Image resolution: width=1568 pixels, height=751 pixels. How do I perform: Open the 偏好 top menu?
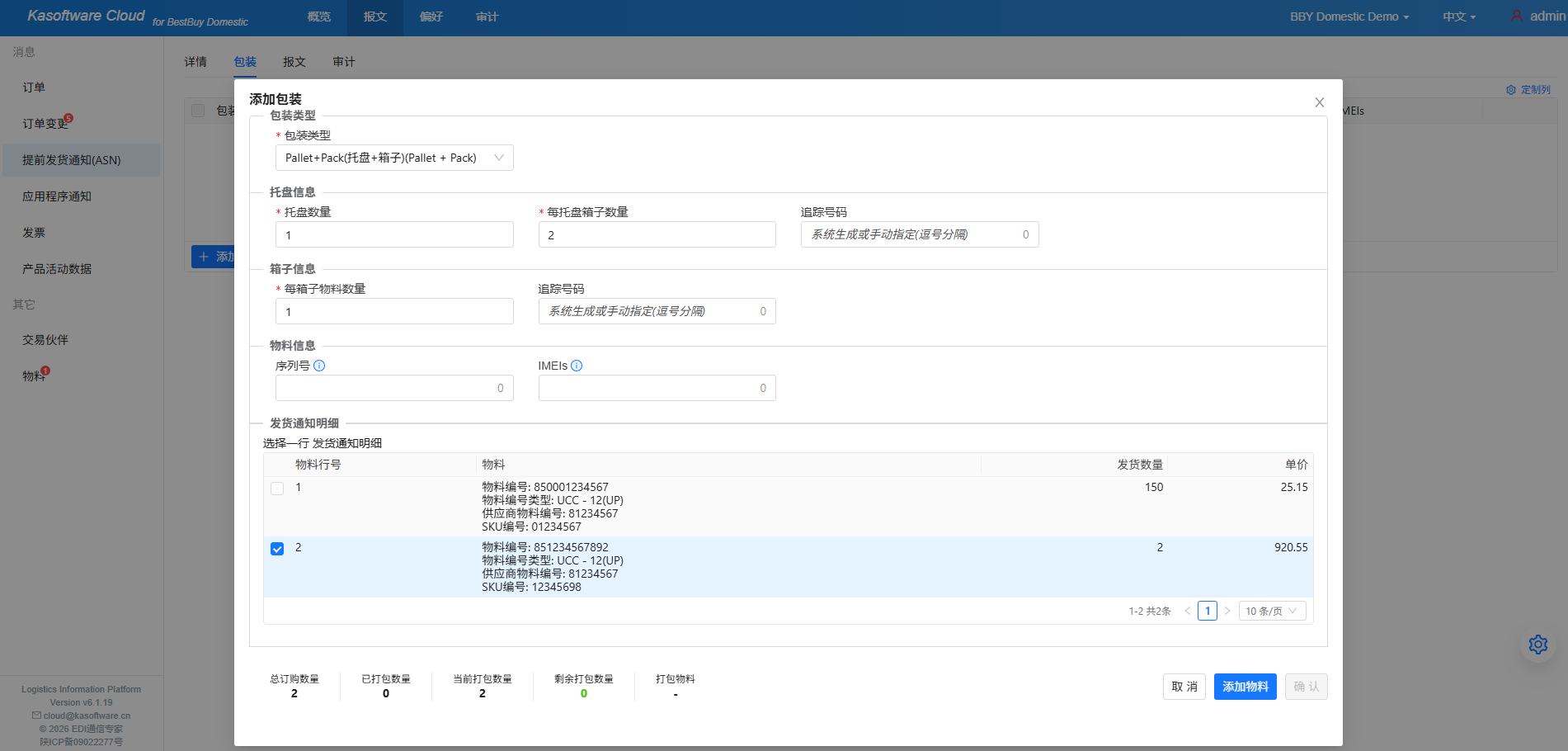431,17
